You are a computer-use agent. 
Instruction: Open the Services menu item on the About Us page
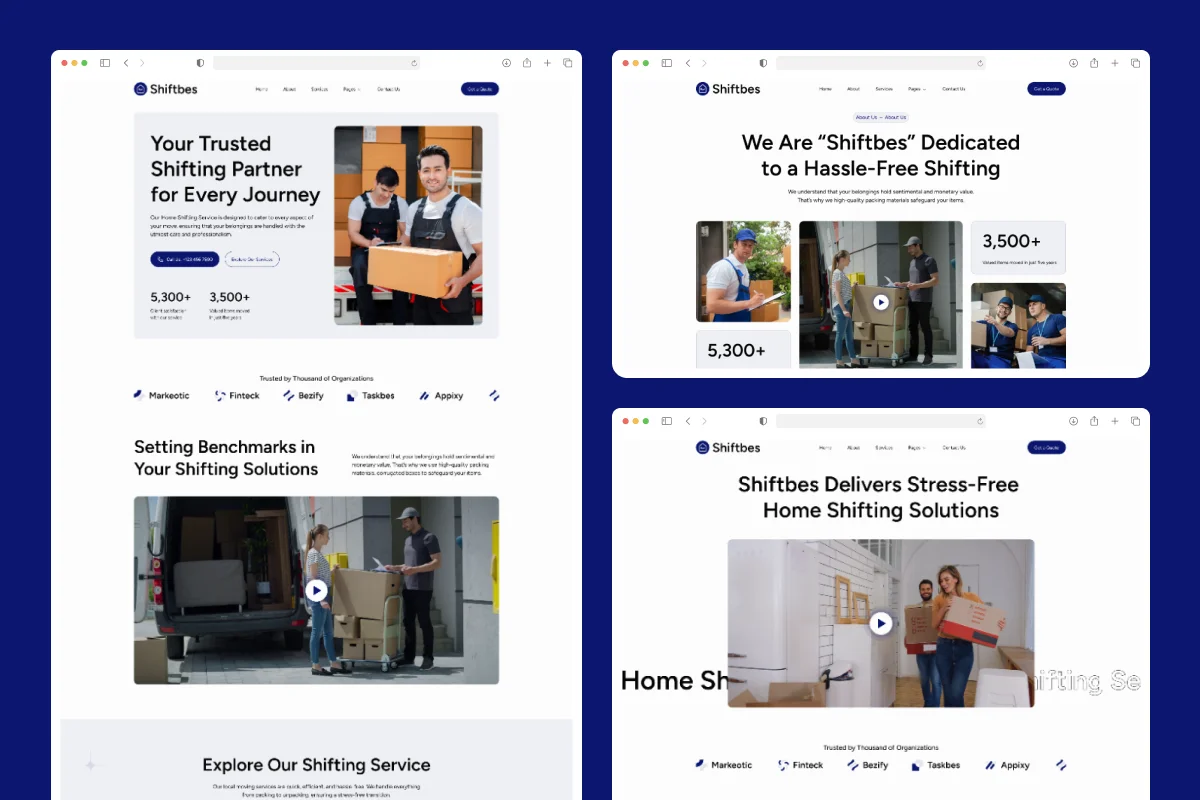point(884,89)
